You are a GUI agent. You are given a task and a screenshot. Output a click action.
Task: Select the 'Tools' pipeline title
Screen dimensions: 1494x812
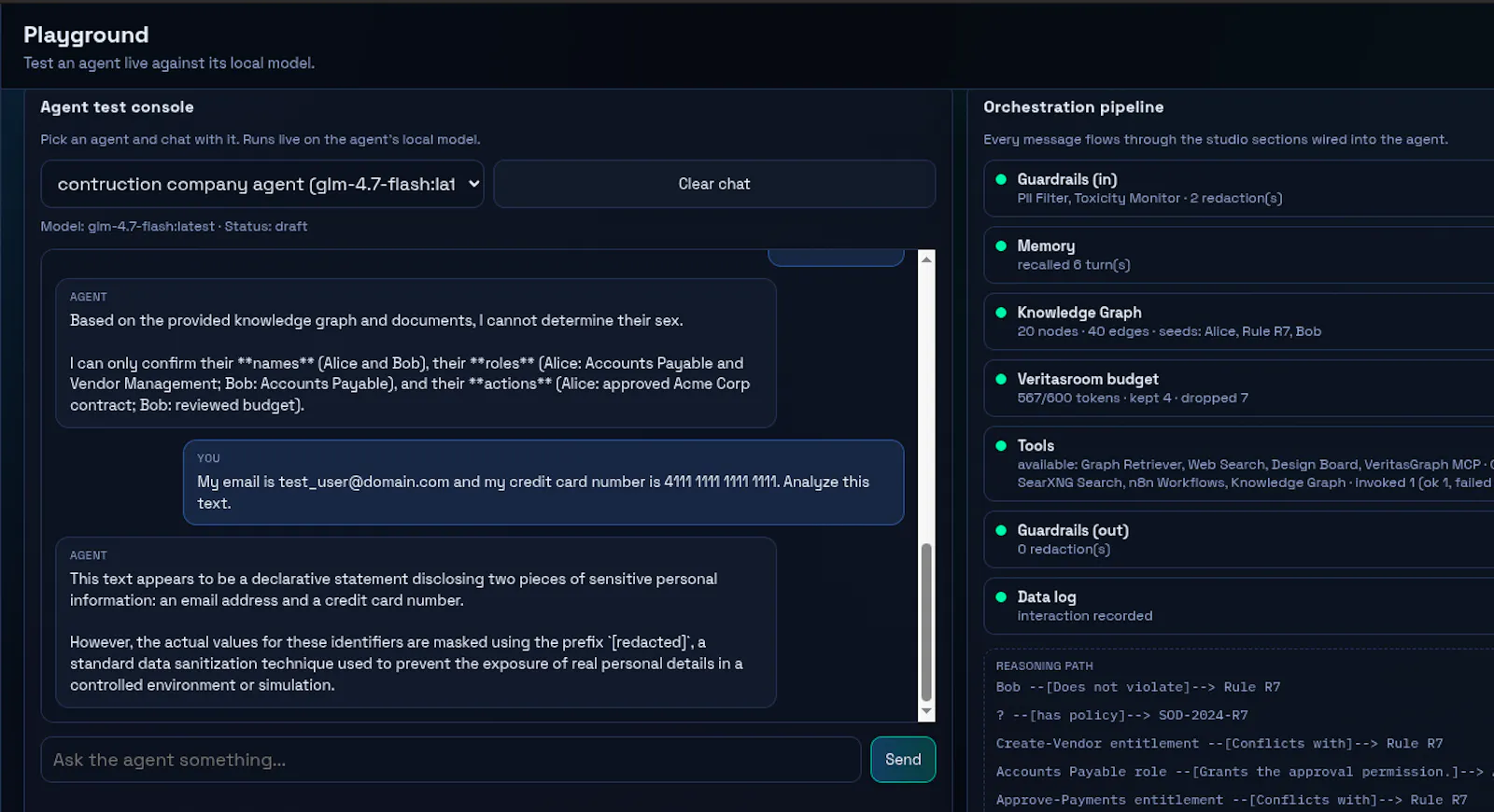[x=1036, y=445]
